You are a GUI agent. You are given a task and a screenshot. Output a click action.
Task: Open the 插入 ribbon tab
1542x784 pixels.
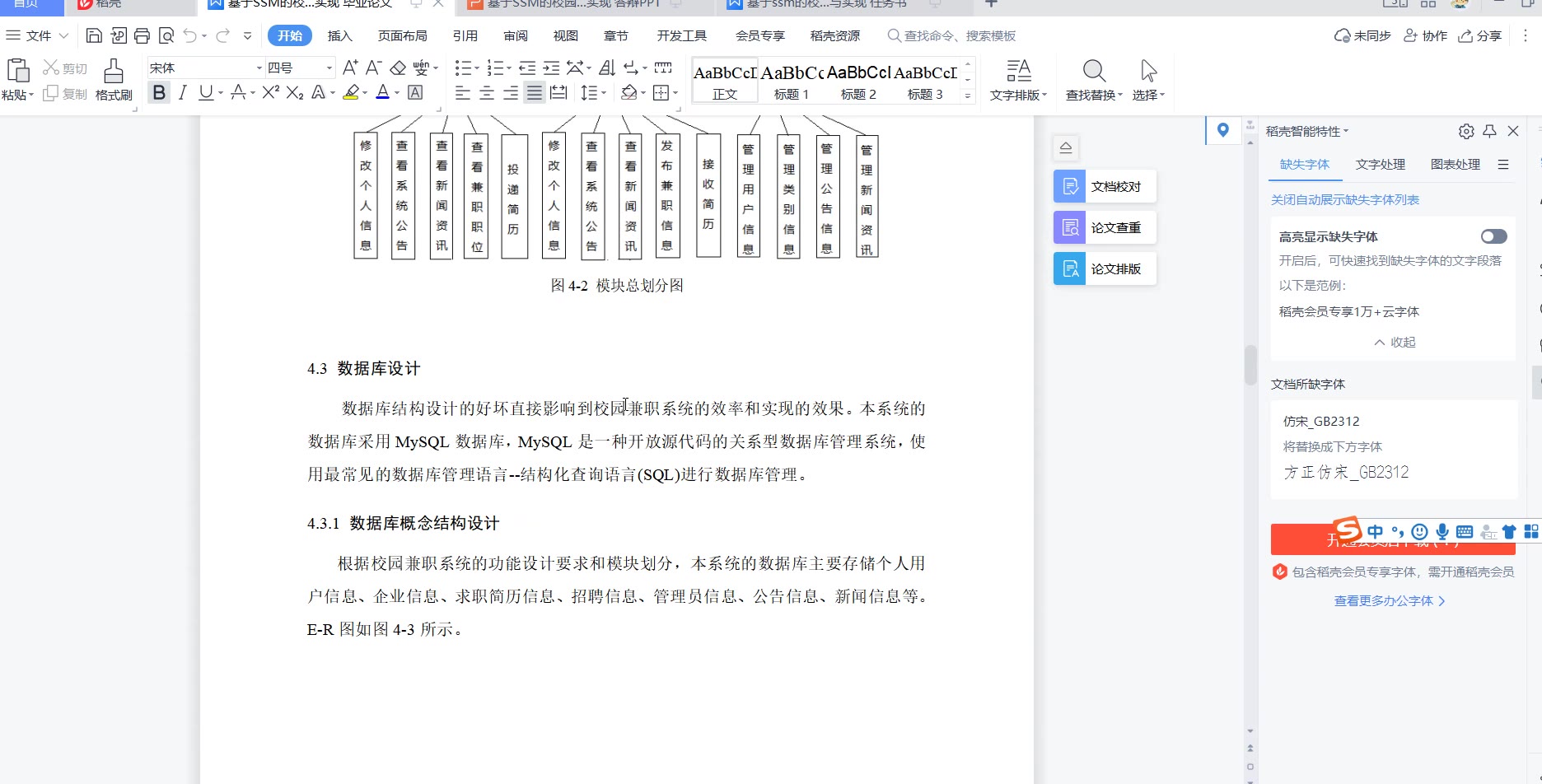click(x=339, y=35)
